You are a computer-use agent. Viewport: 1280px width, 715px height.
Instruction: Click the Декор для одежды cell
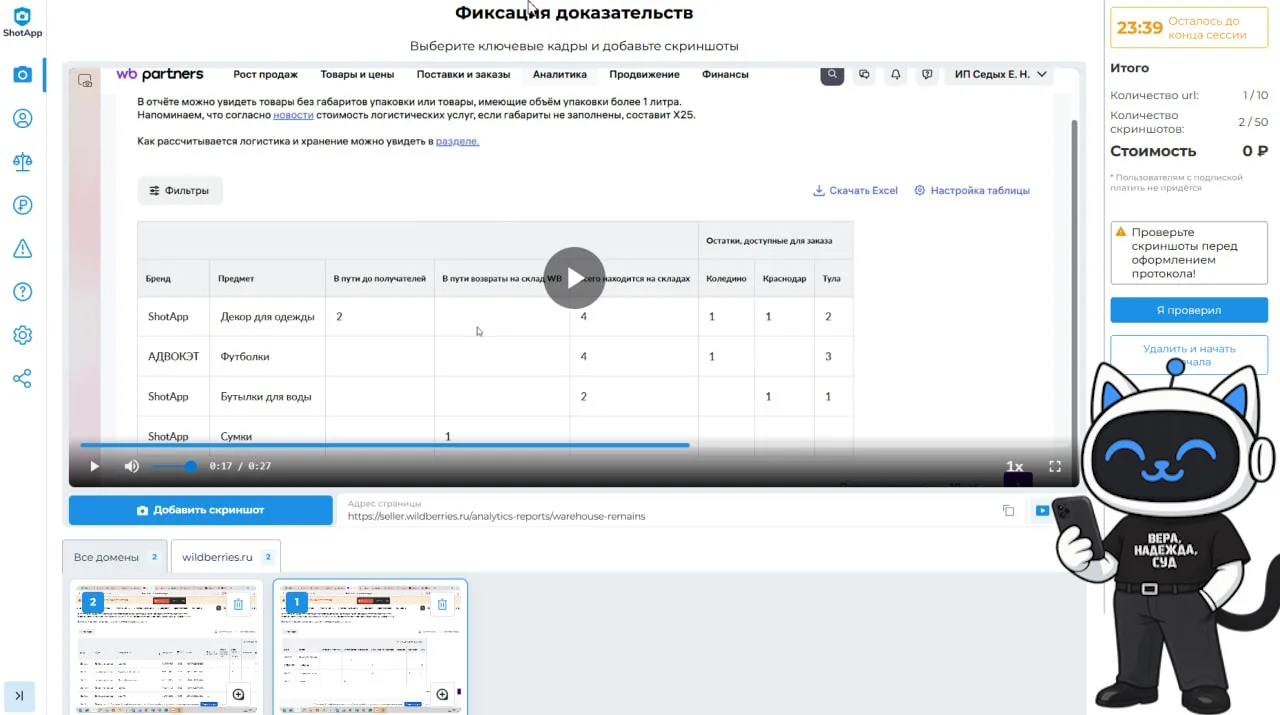(267, 317)
